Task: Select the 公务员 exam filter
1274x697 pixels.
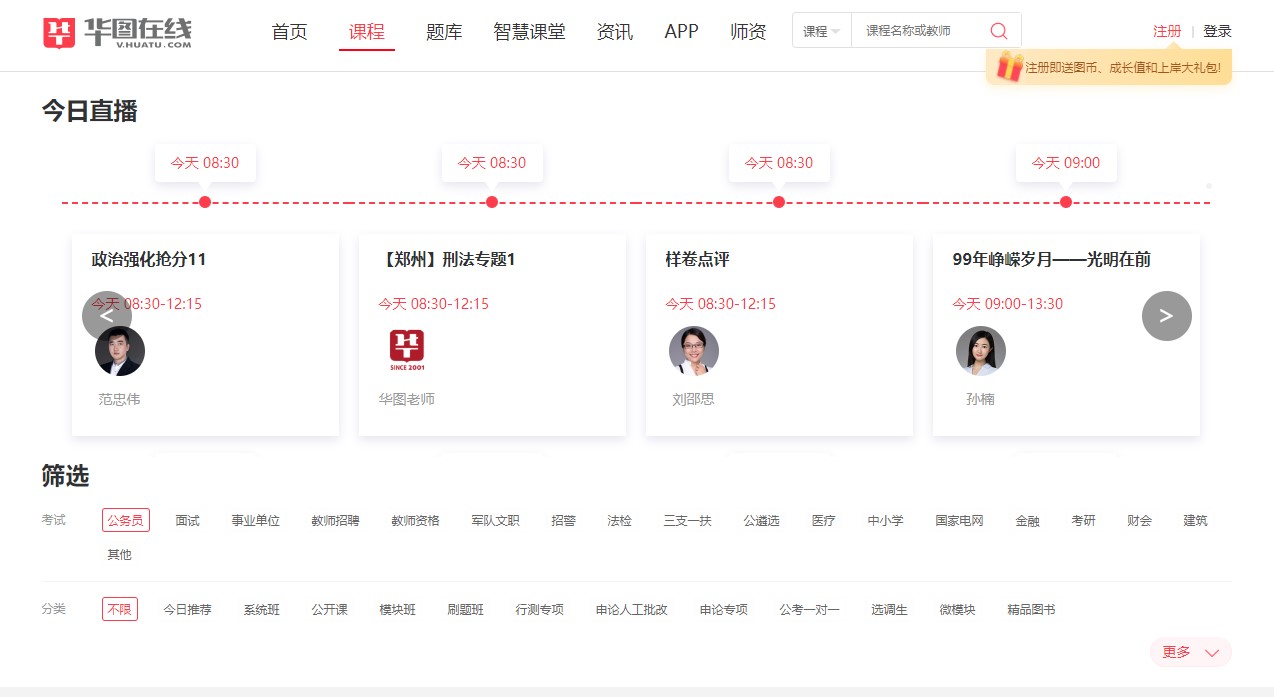Action: [125, 519]
